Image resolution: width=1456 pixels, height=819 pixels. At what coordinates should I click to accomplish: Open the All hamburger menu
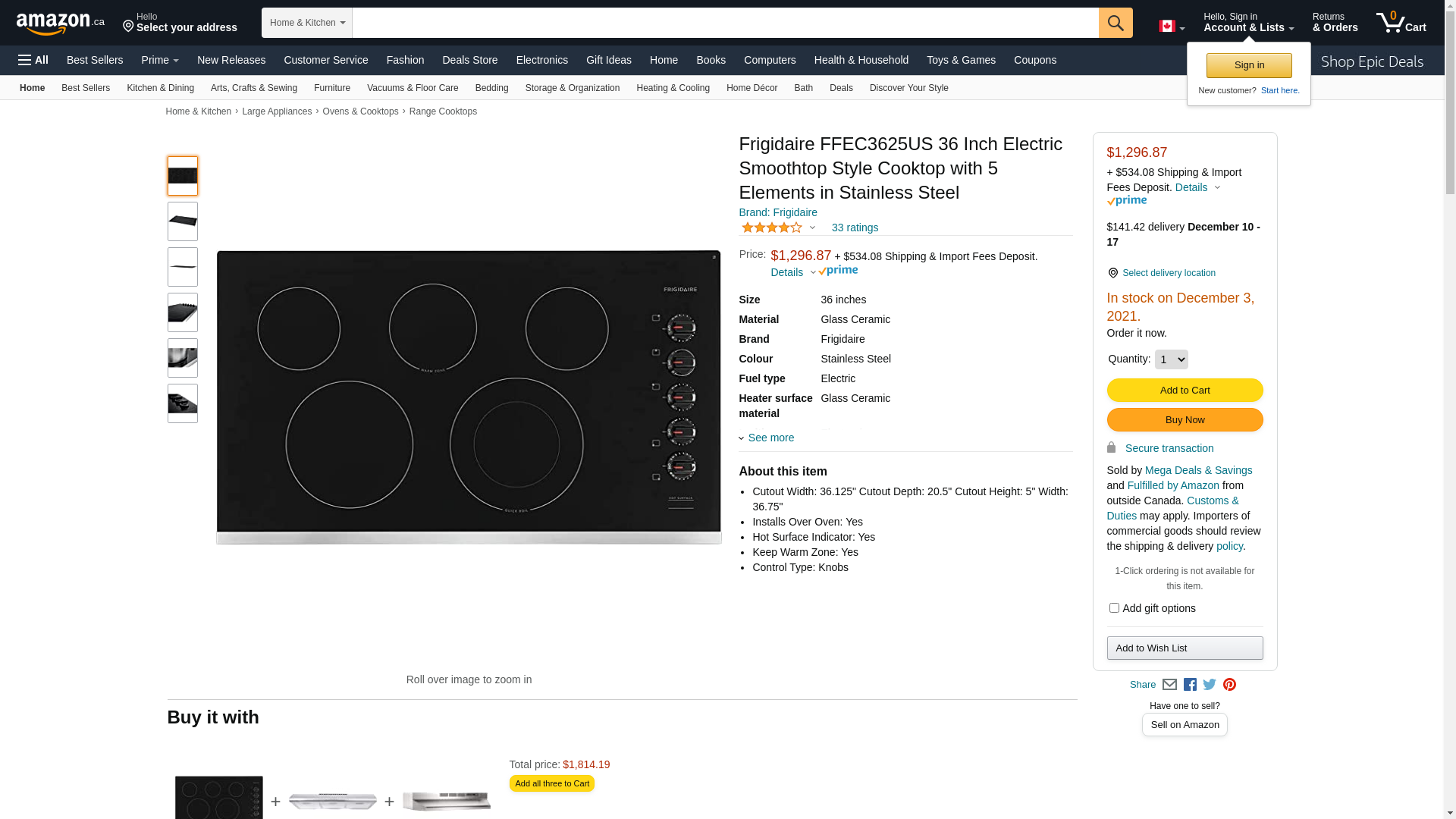pos(33,60)
